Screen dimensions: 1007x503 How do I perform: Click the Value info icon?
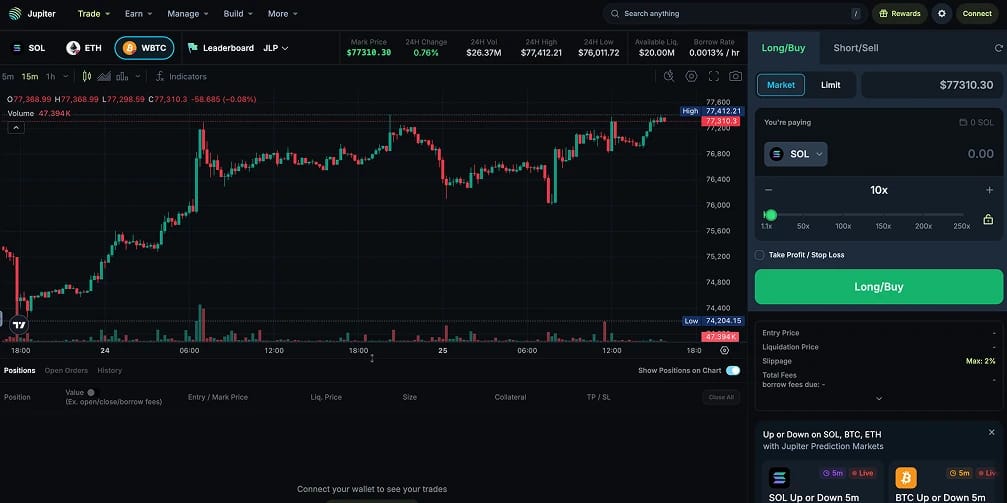coord(91,393)
